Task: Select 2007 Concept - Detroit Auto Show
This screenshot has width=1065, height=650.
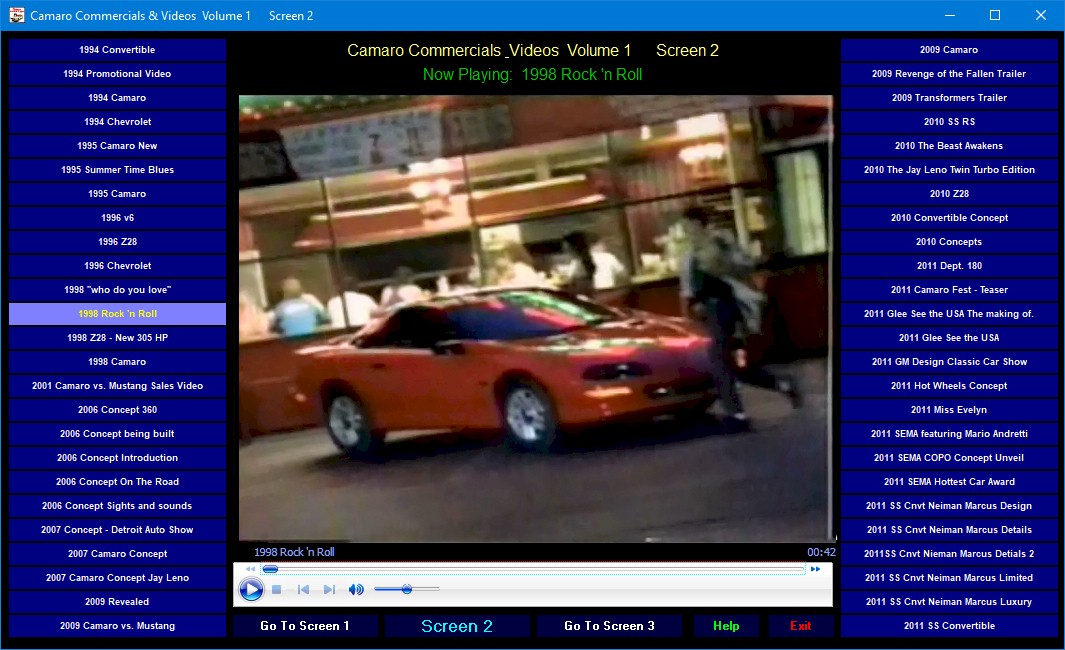Action: coord(118,529)
